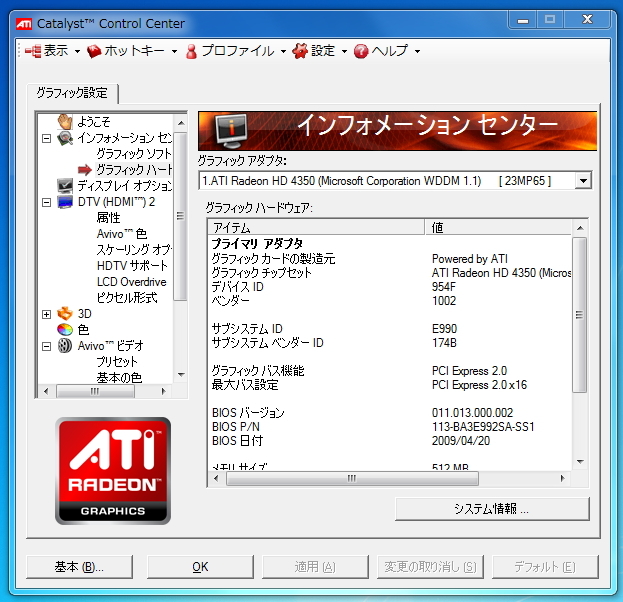Click the 変更の取り消し (S) button
Image resolution: width=623 pixels, height=602 pixels.
430,567
